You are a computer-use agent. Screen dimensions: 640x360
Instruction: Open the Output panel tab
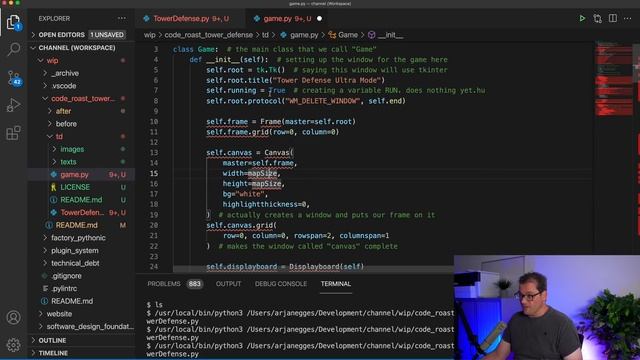[x=229, y=284]
